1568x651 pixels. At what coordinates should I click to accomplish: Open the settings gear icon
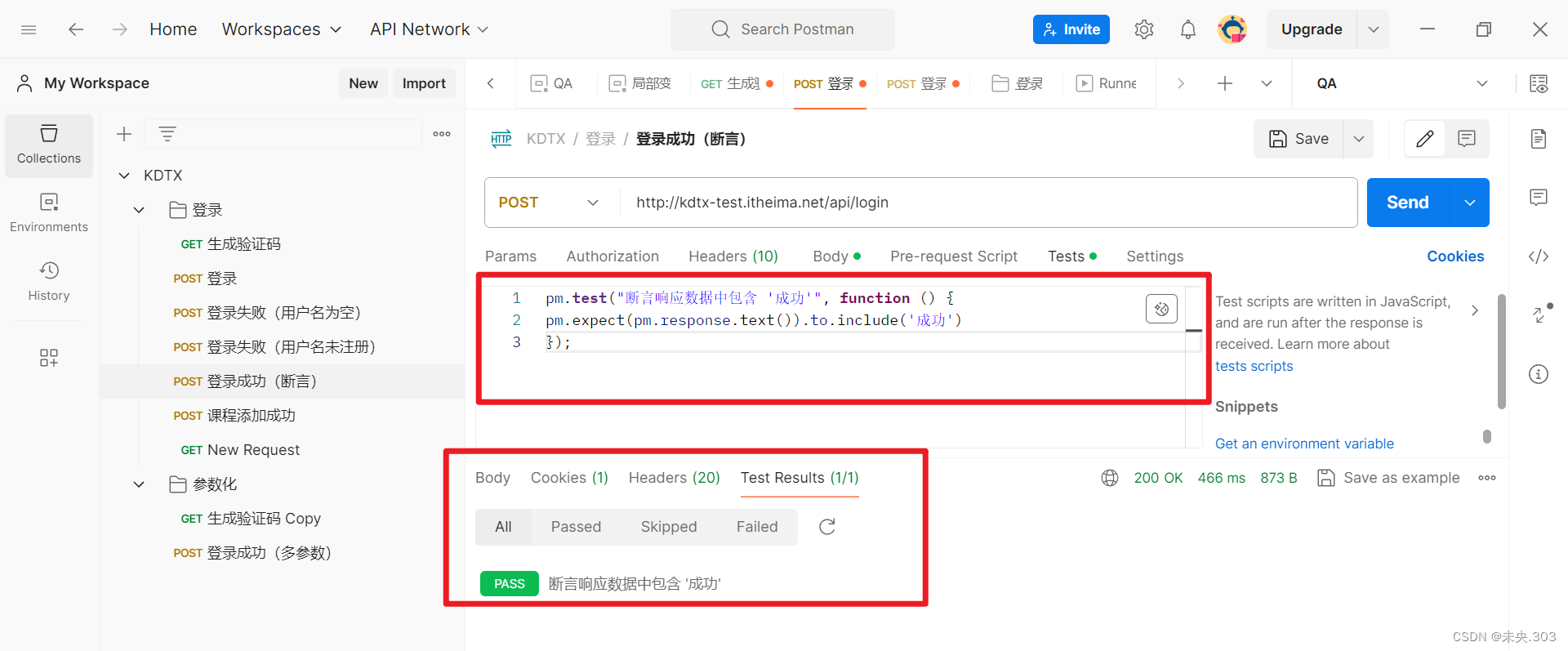click(x=1144, y=29)
